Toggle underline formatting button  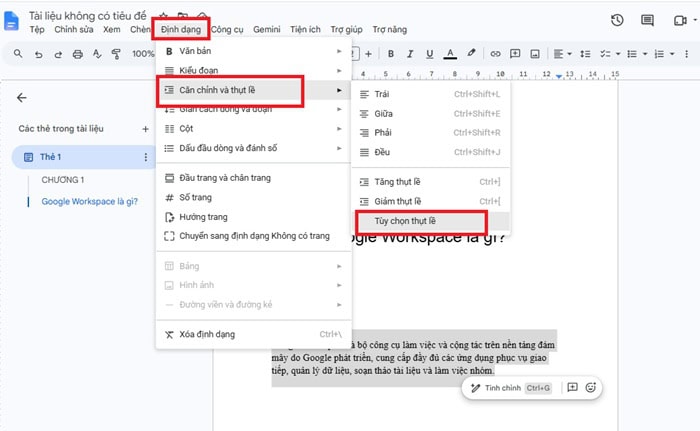(429, 54)
